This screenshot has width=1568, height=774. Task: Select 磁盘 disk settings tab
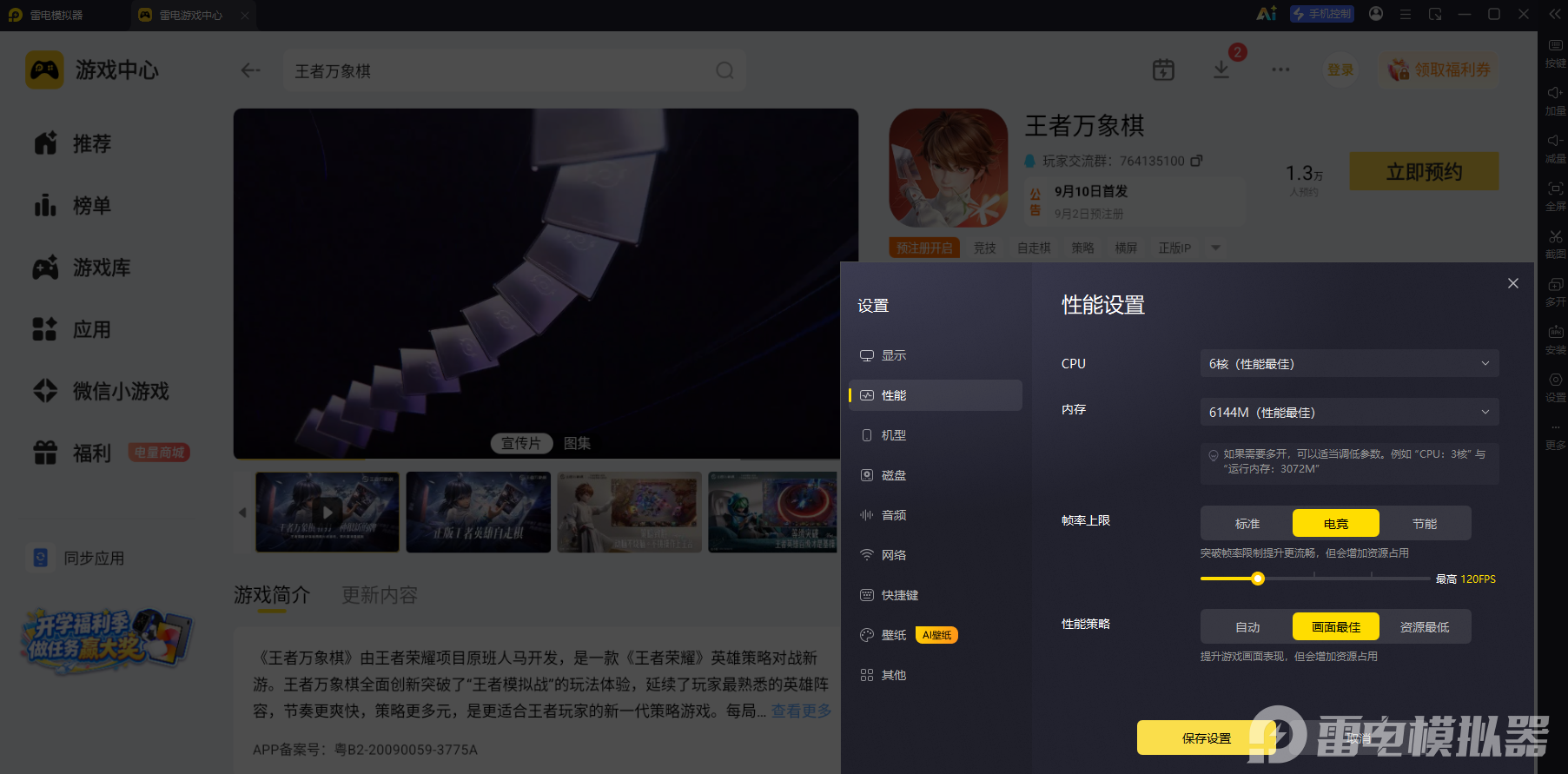pos(936,475)
